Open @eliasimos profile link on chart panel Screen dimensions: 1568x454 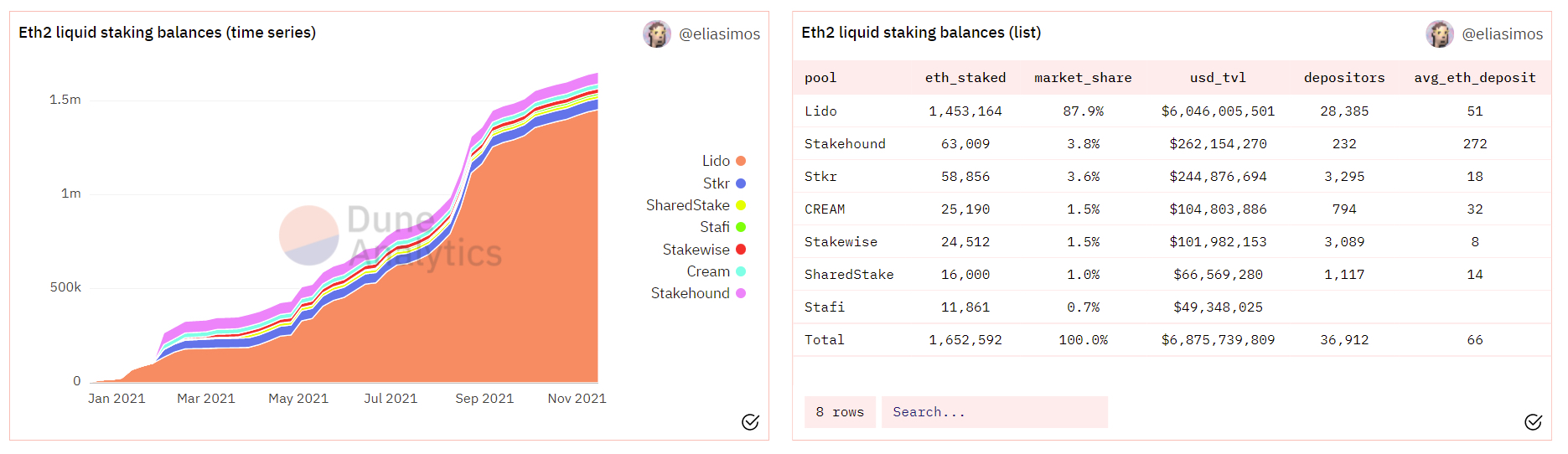coord(719,34)
